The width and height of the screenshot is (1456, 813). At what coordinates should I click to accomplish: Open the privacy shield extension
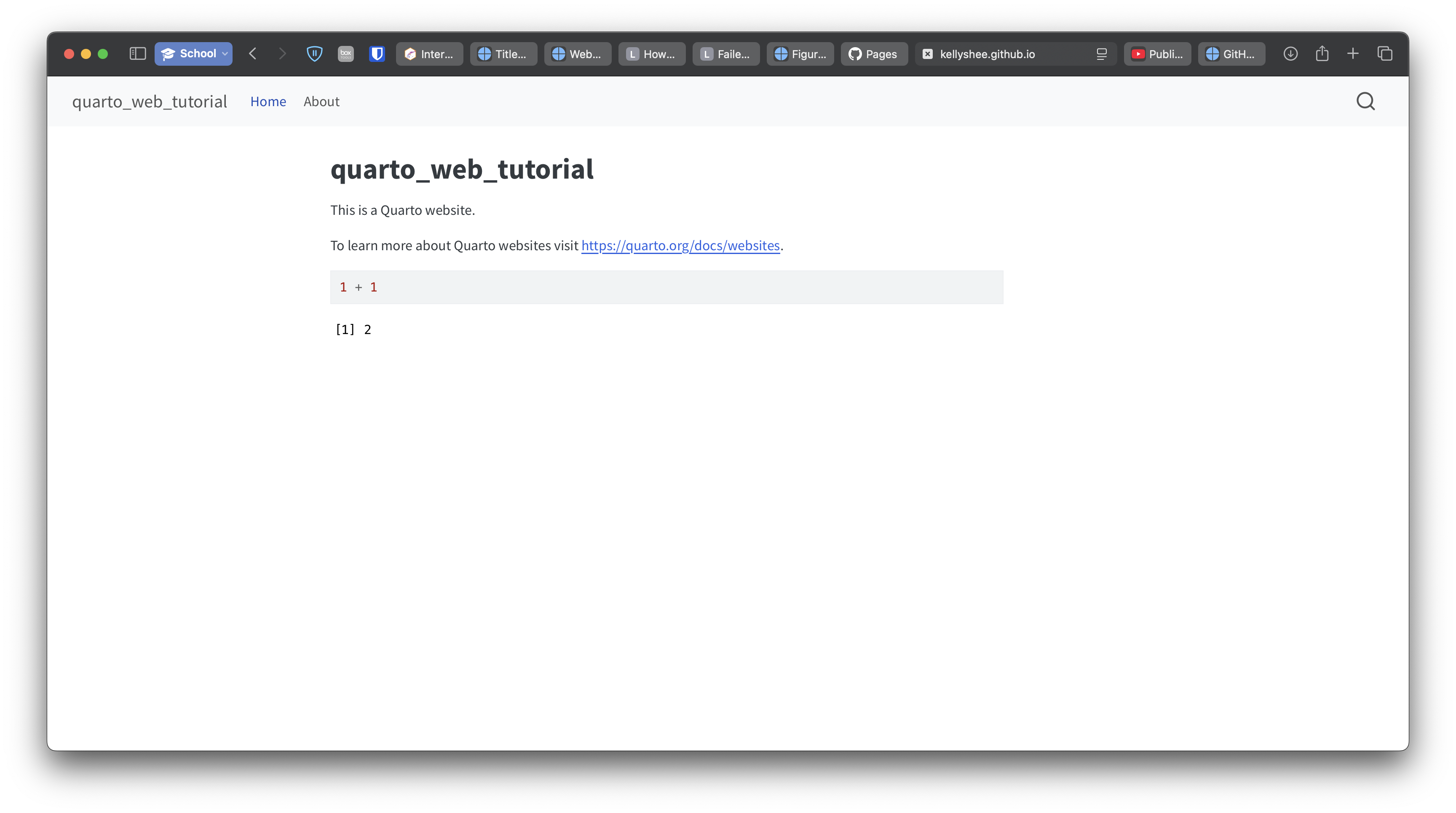click(x=314, y=53)
